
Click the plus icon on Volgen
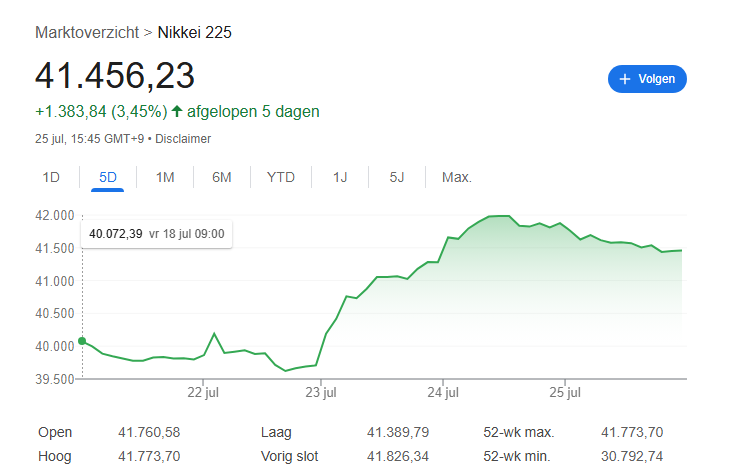(x=625, y=79)
